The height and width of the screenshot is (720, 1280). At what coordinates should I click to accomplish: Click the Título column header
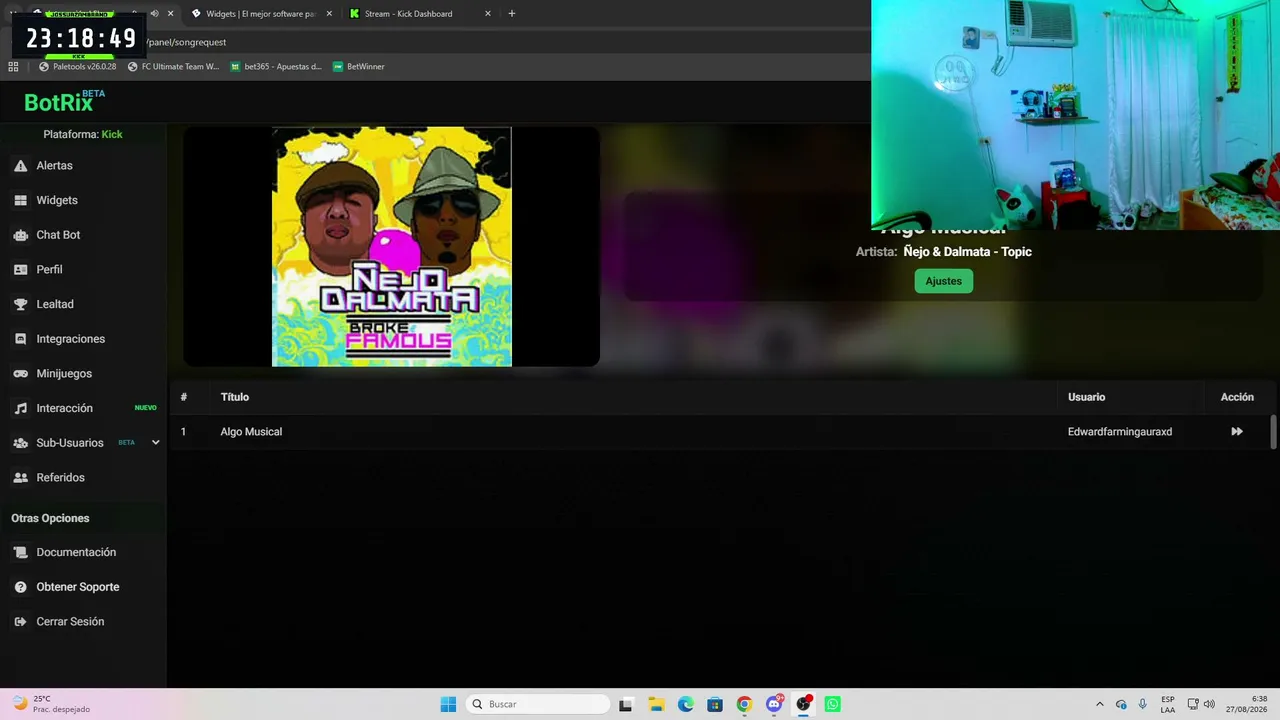(x=235, y=397)
